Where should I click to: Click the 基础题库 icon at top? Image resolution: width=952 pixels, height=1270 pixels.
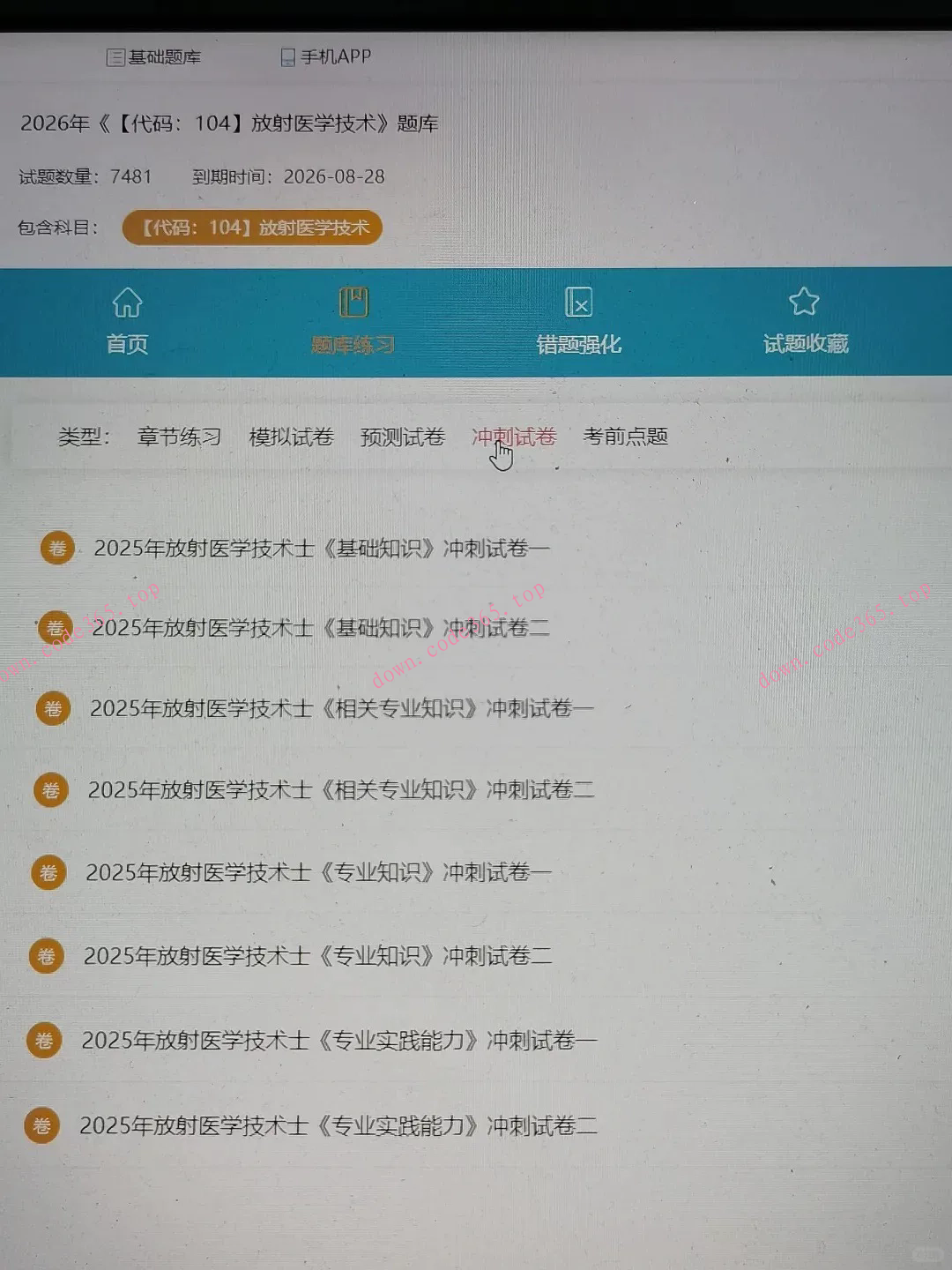(115, 56)
